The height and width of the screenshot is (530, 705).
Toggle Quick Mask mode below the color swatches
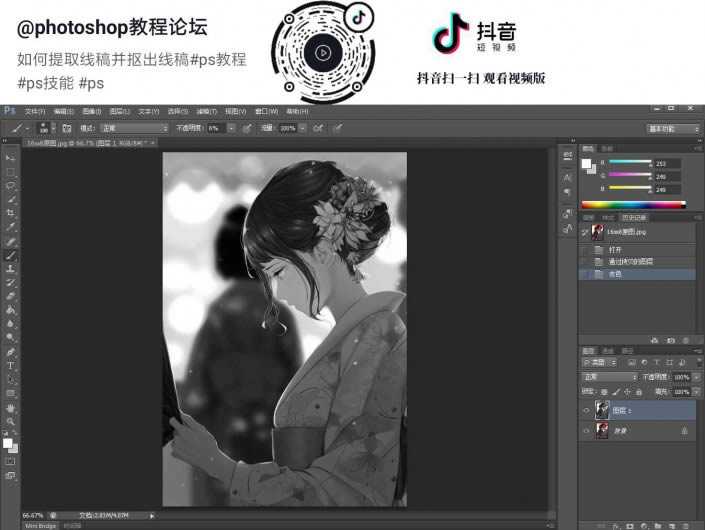(10, 462)
